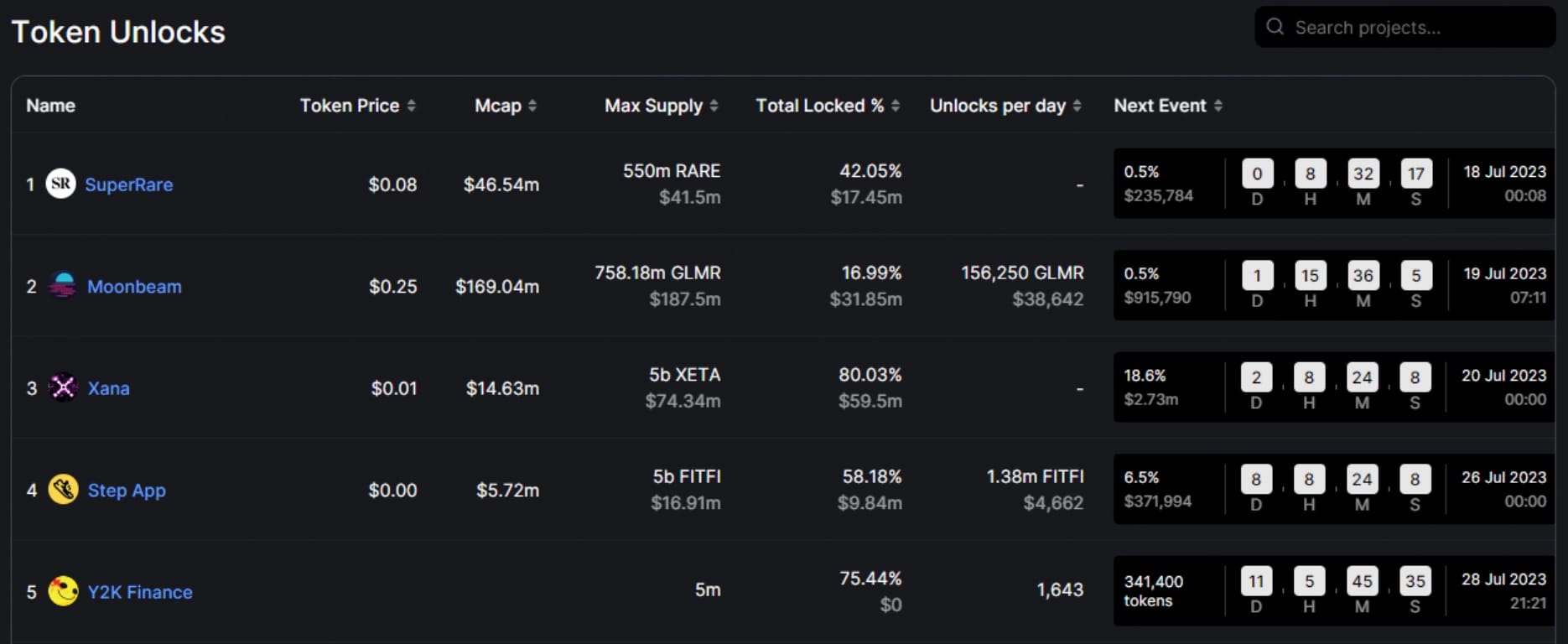This screenshot has width=1568, height=644.
Task: Click the 20 Jul 2023 event date
Action: pyautogui.click(x=1503, y=376)
